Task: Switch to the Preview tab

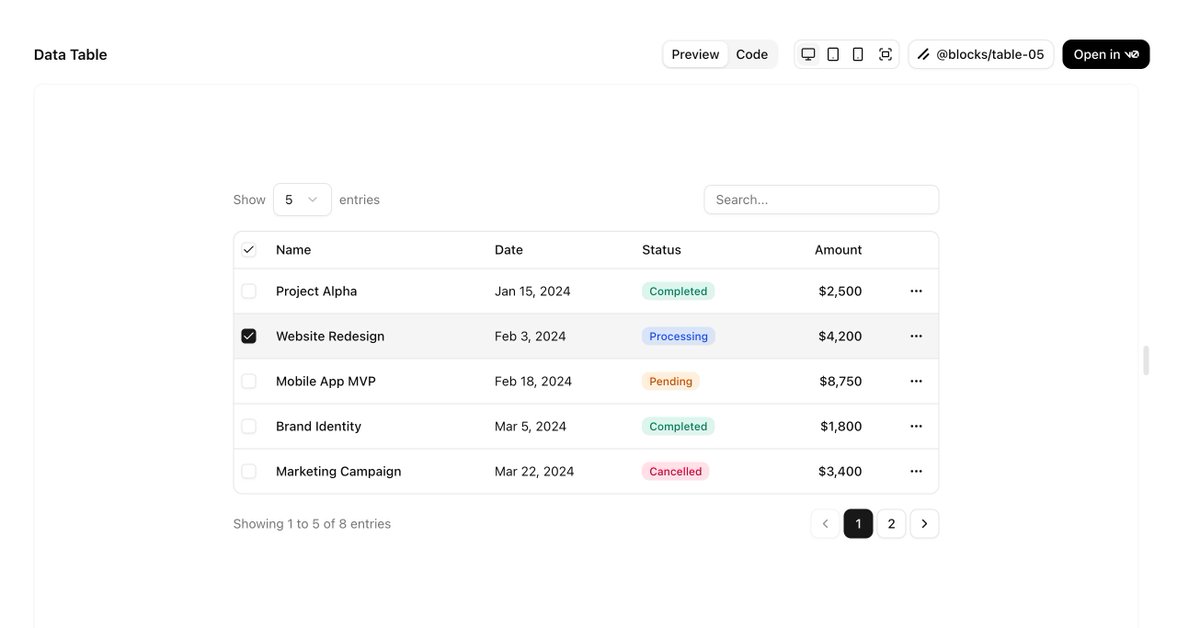Action: (695, 54)
